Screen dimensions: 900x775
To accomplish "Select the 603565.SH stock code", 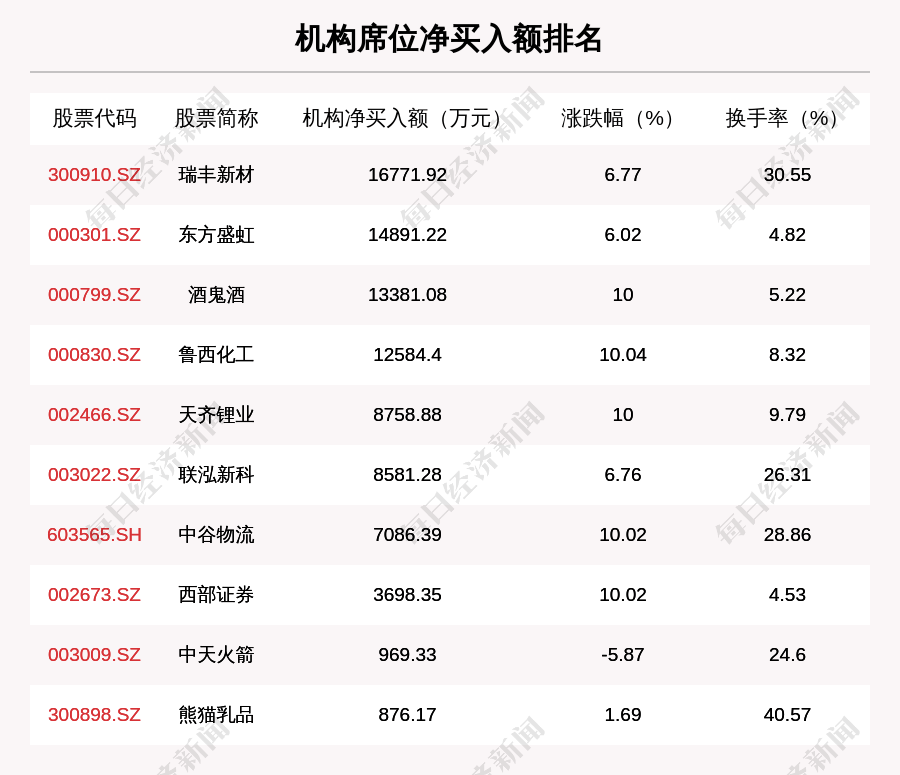I will pos(94,535).
